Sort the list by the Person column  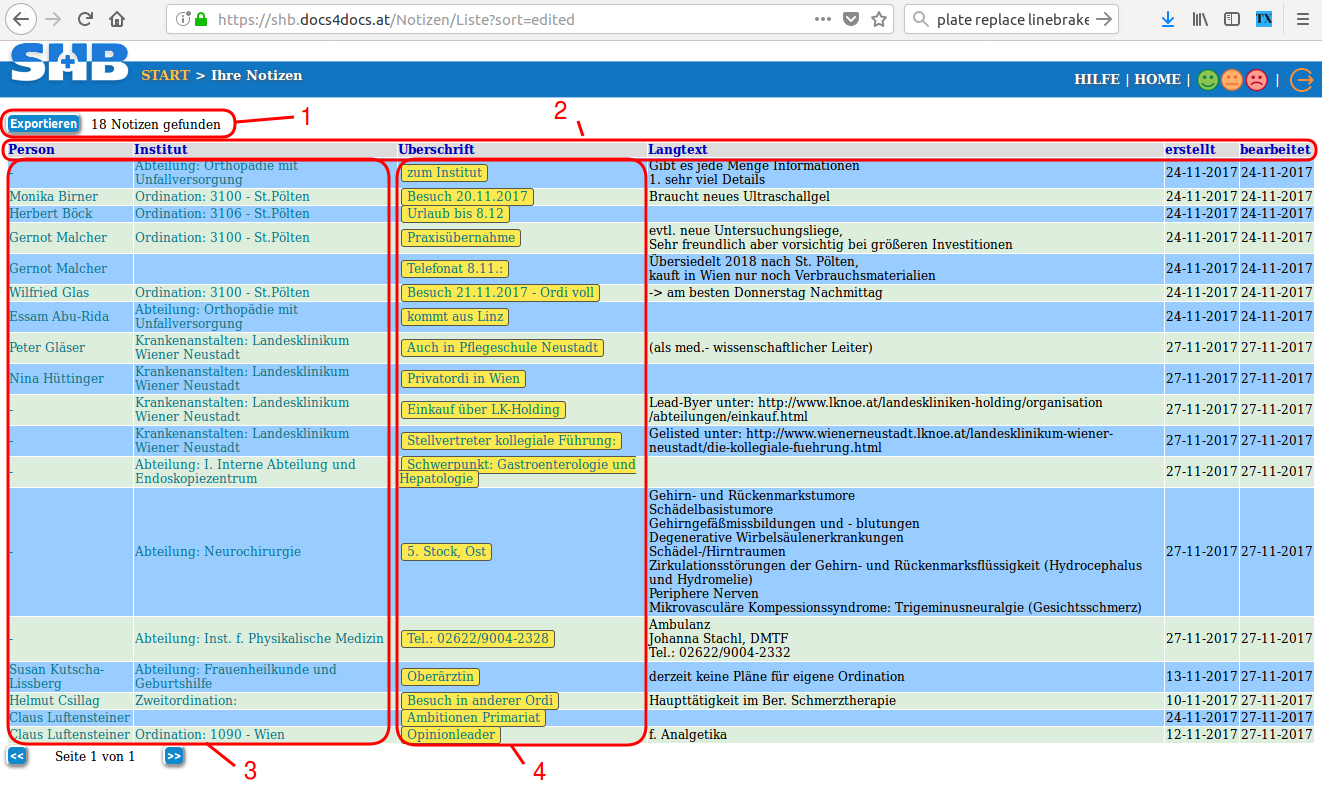click(x=32, y=150)
